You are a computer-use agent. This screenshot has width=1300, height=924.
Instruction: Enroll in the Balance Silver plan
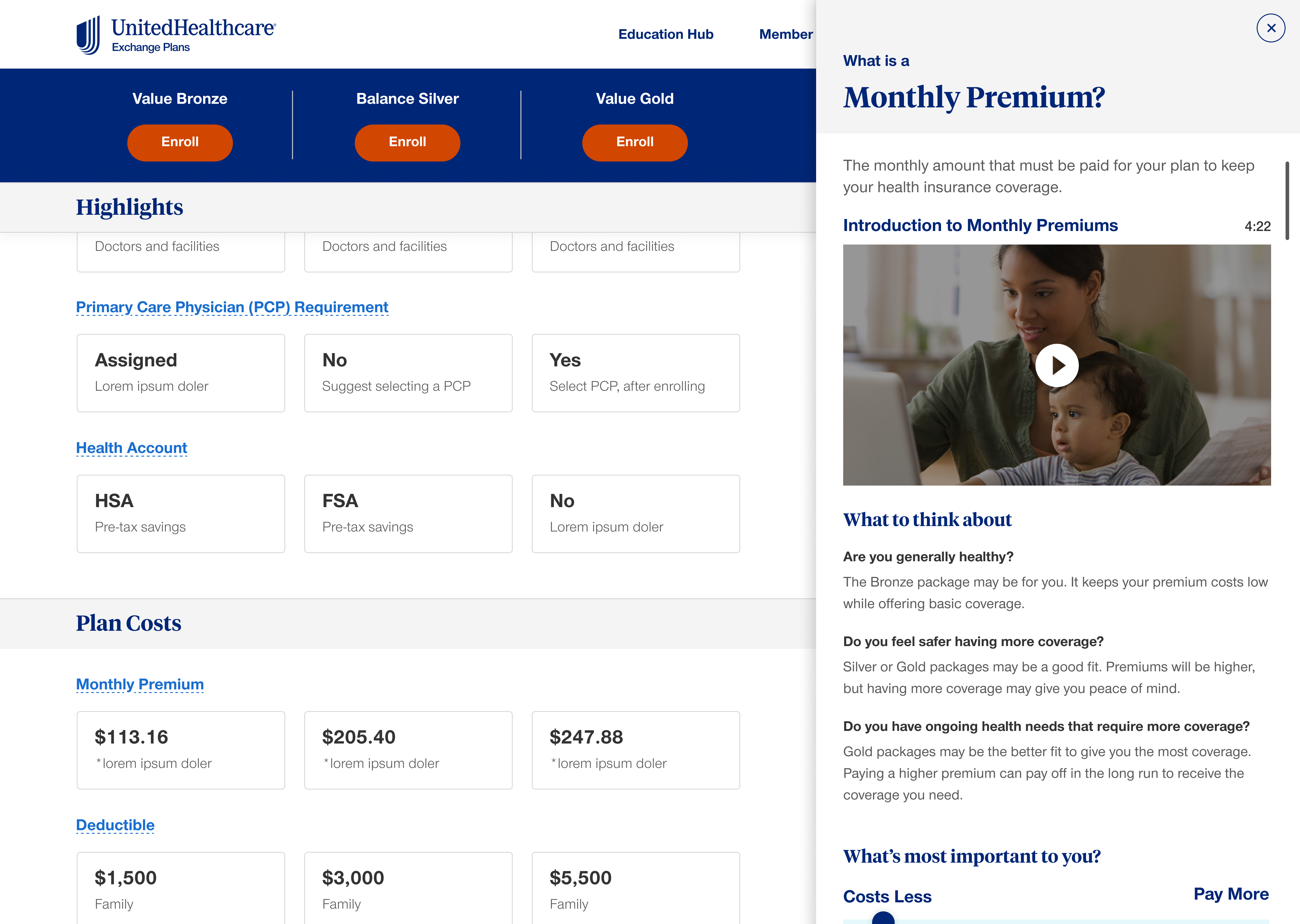tap(407, 142)
